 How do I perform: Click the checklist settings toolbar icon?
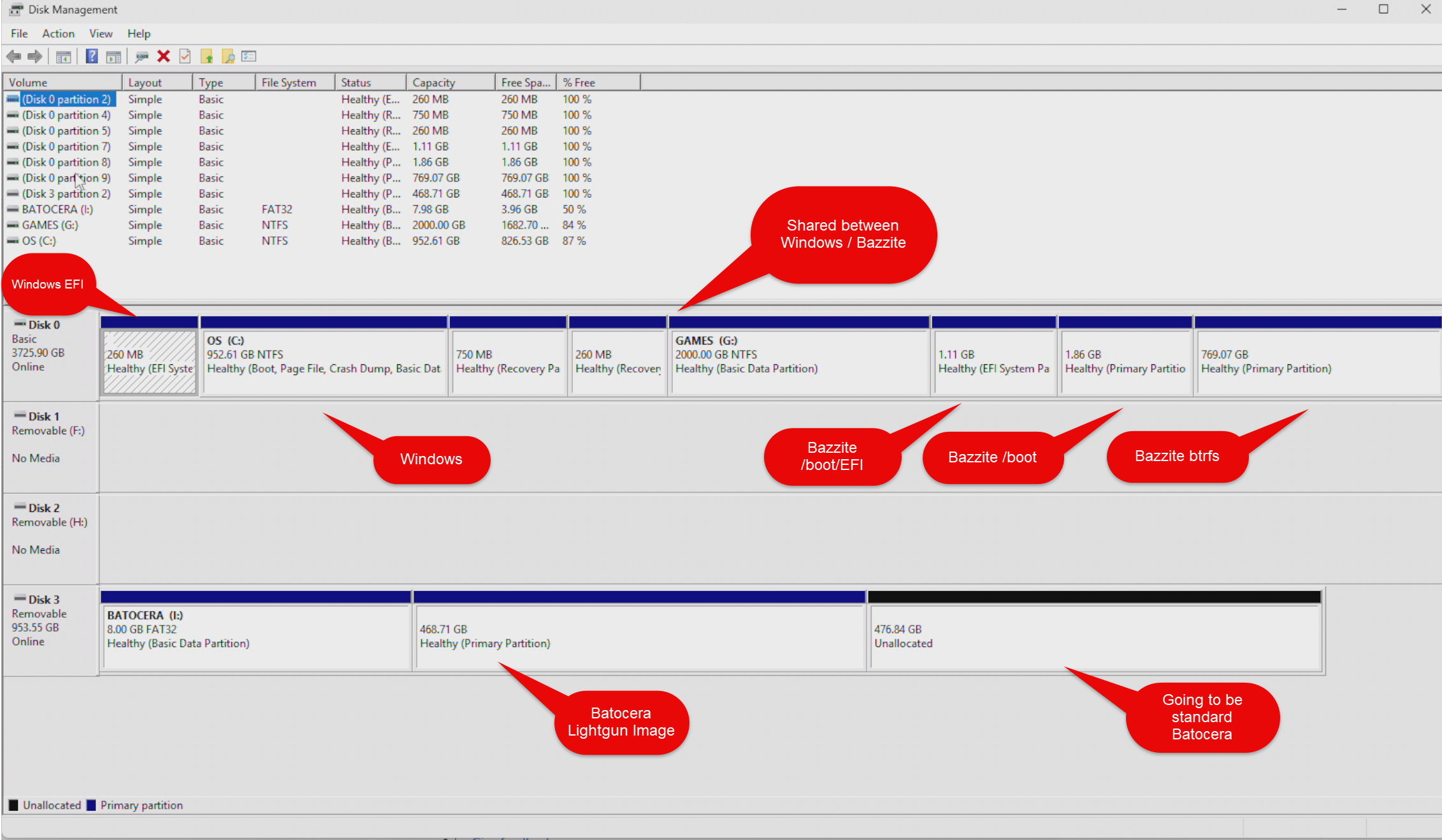(249, 57)
